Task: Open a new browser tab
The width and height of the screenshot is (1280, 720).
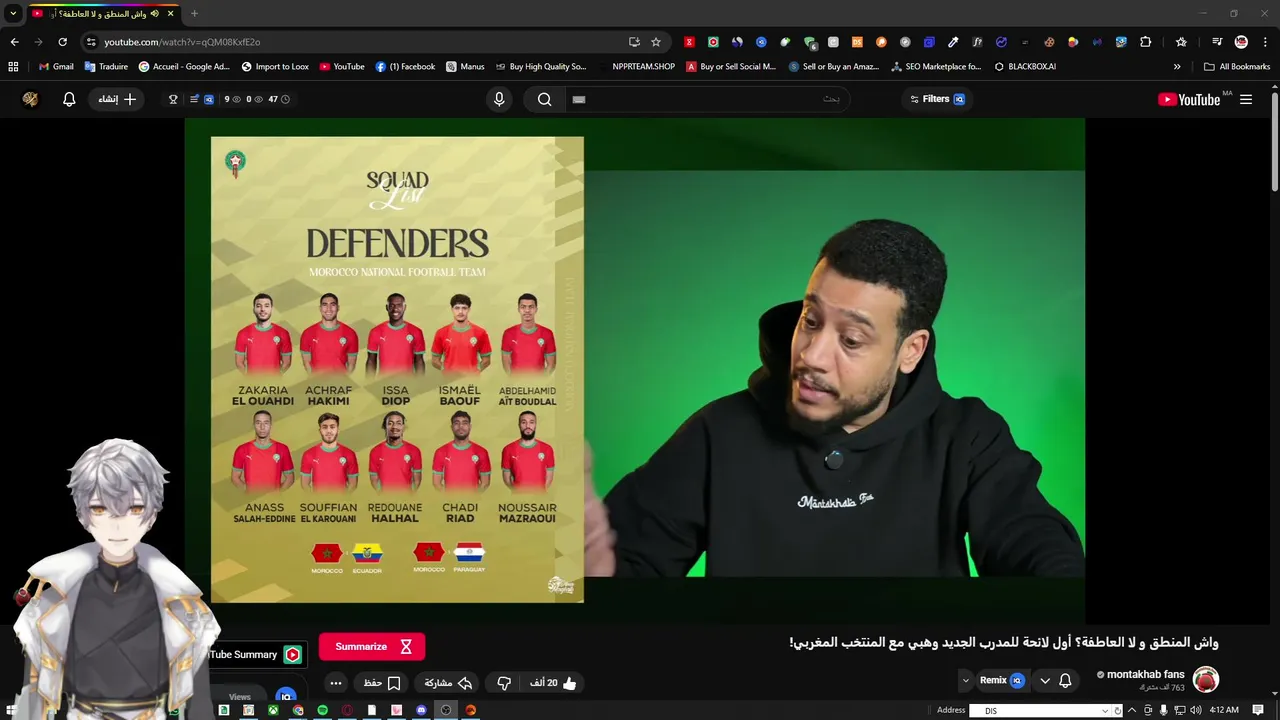Action: tap(194, 13)
